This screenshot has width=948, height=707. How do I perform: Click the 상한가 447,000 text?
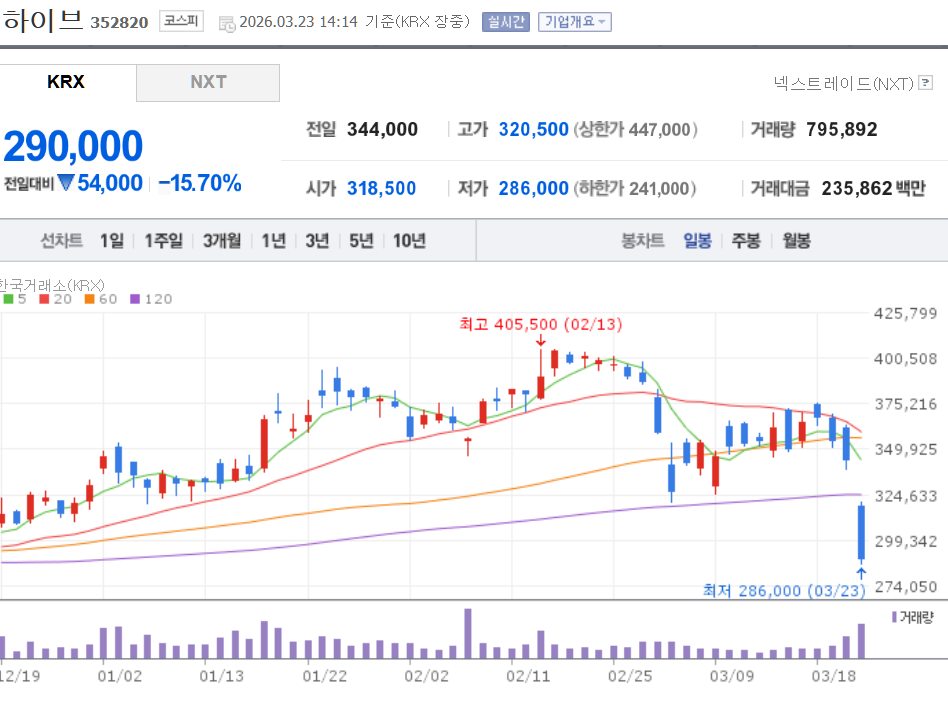click(635, 129)
